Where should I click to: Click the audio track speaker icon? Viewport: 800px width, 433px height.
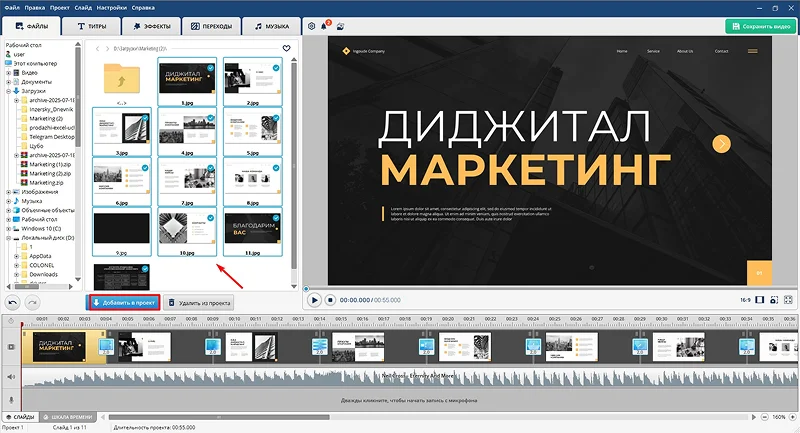[11, 377]
